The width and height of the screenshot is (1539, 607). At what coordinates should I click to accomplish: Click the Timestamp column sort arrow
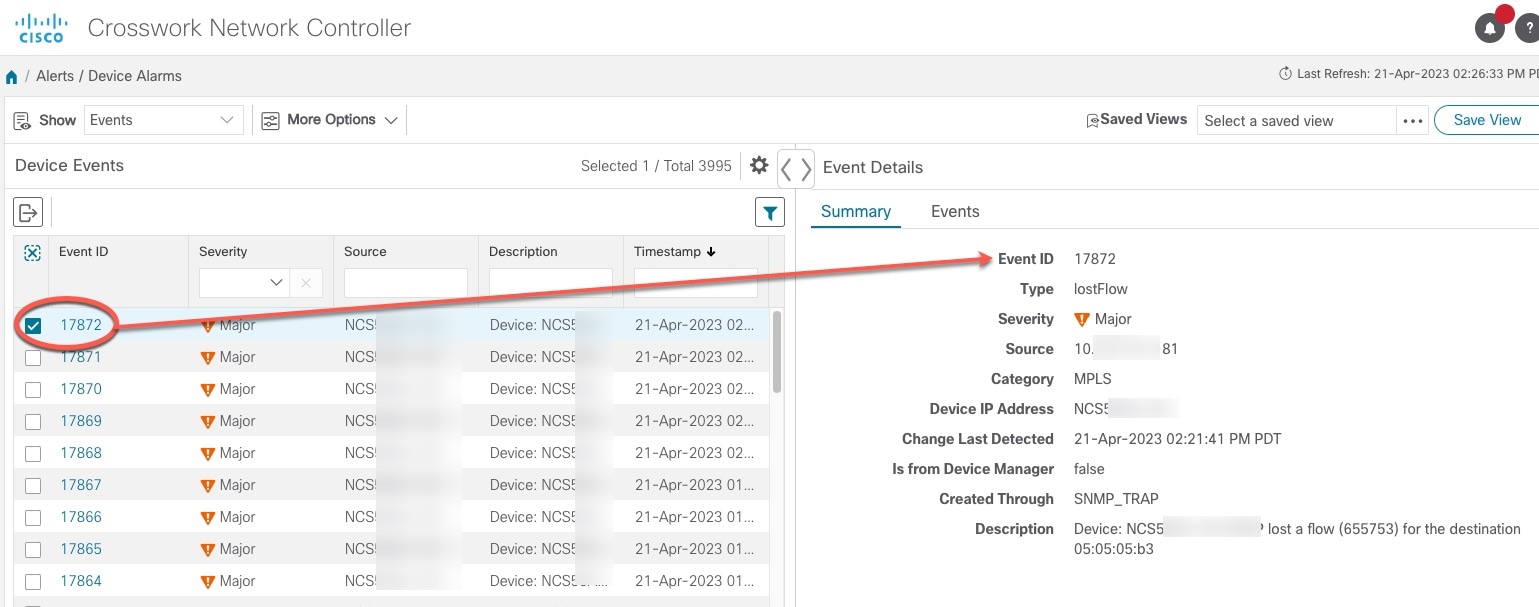tap(710, 252)
